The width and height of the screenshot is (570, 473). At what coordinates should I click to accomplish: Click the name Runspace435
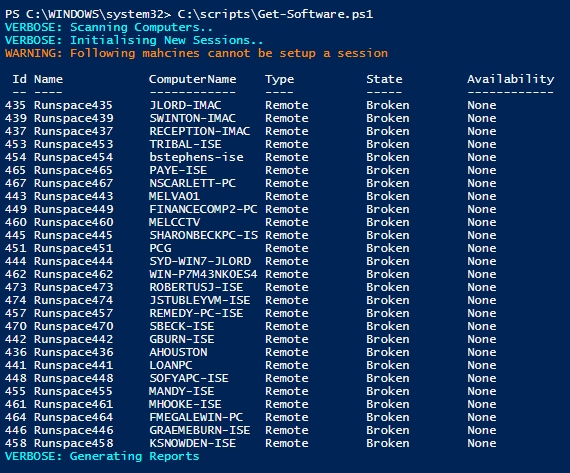click(x=73, y=105)
